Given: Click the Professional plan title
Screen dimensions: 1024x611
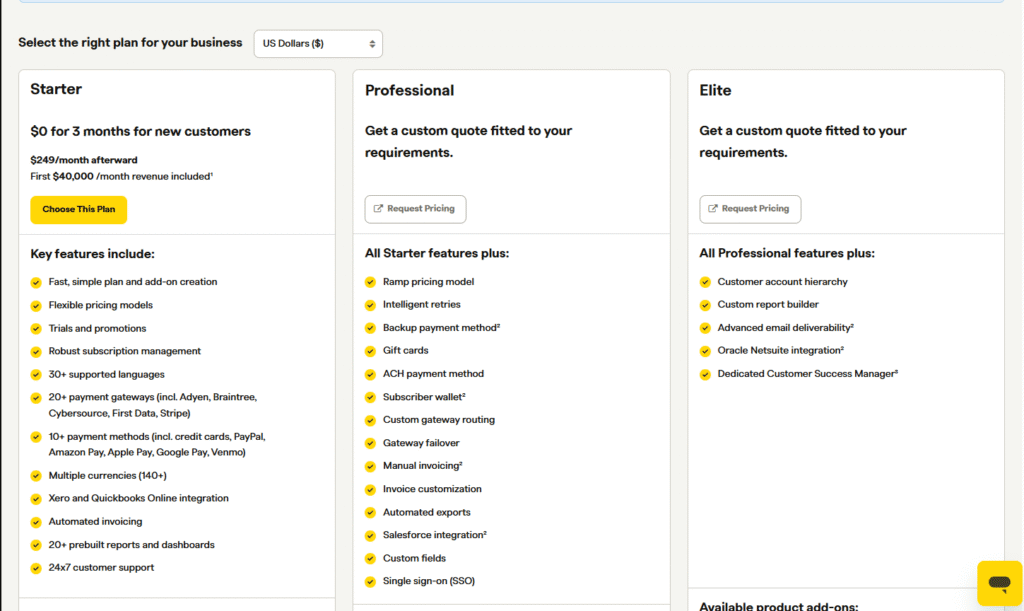Looking at the screenshot, I should click(x=409, y=90).
